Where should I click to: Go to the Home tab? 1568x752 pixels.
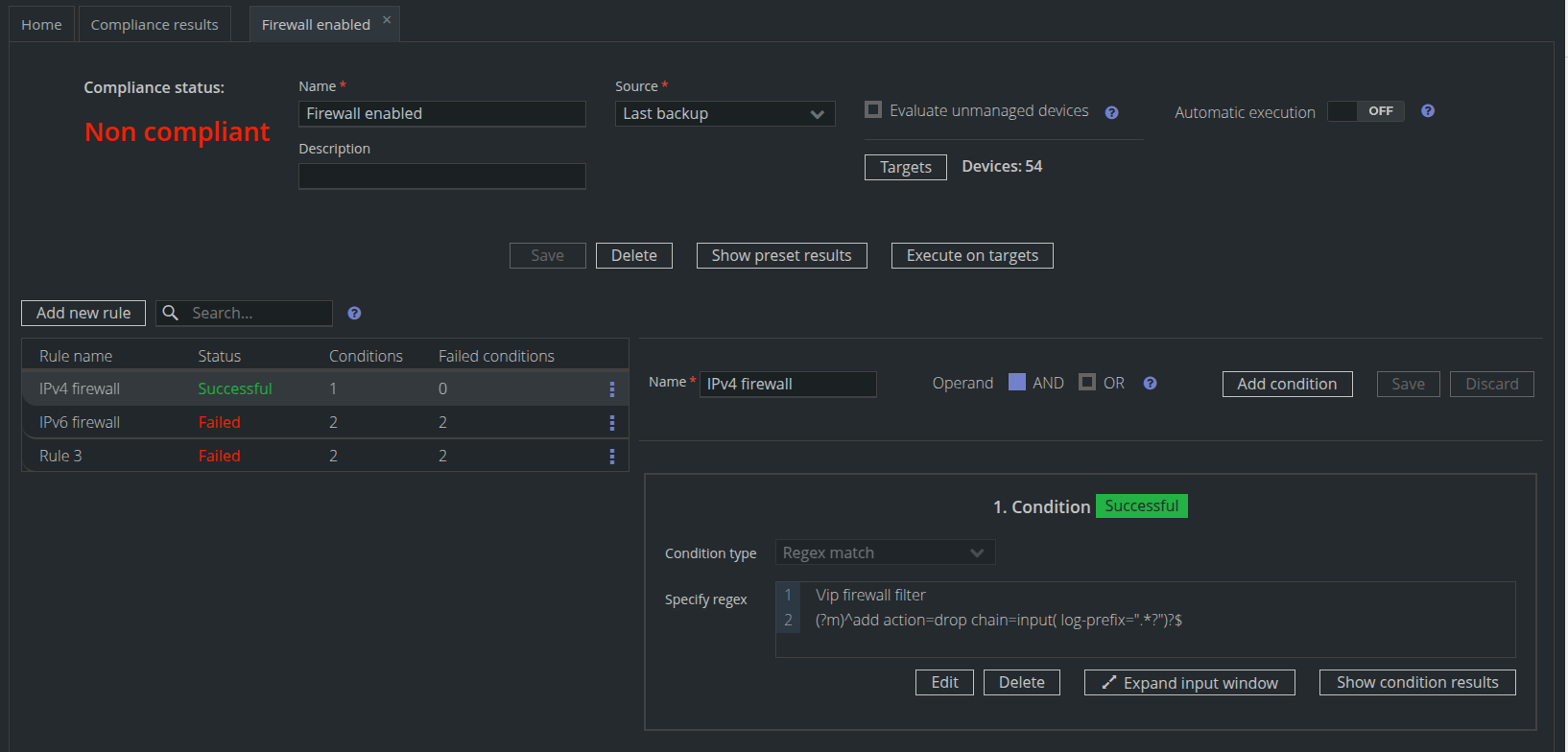tap(41, 25)
